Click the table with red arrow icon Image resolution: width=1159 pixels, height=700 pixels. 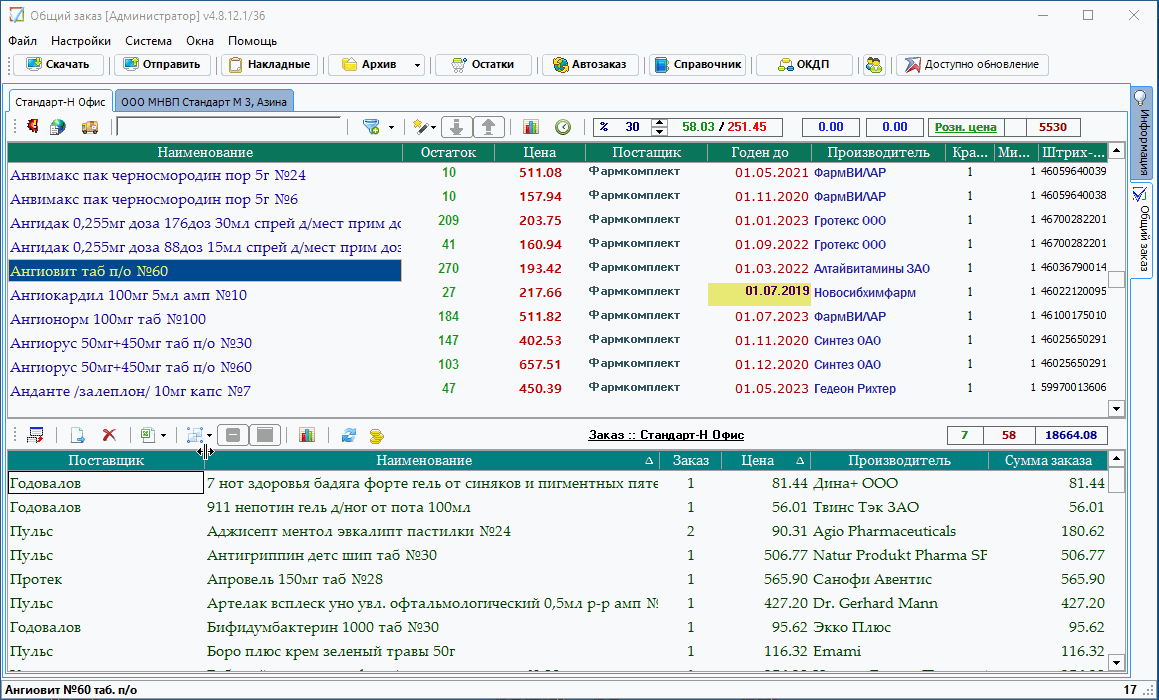(35, 435)
